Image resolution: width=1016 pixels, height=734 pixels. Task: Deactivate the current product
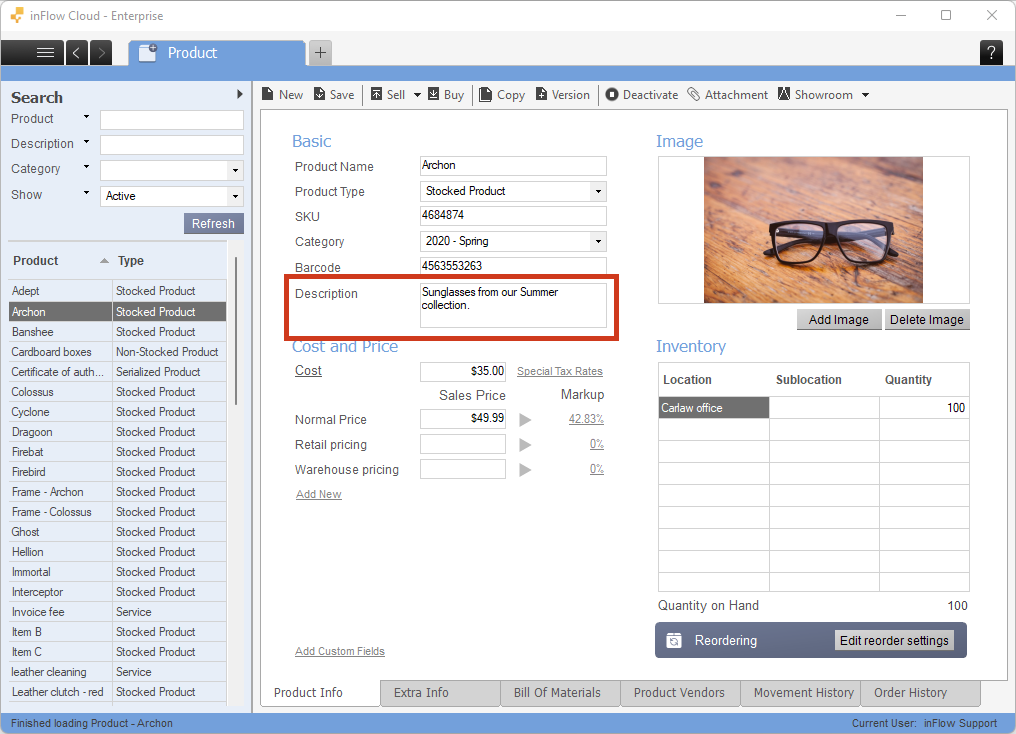pyautogui.click(x=641, y=95)
